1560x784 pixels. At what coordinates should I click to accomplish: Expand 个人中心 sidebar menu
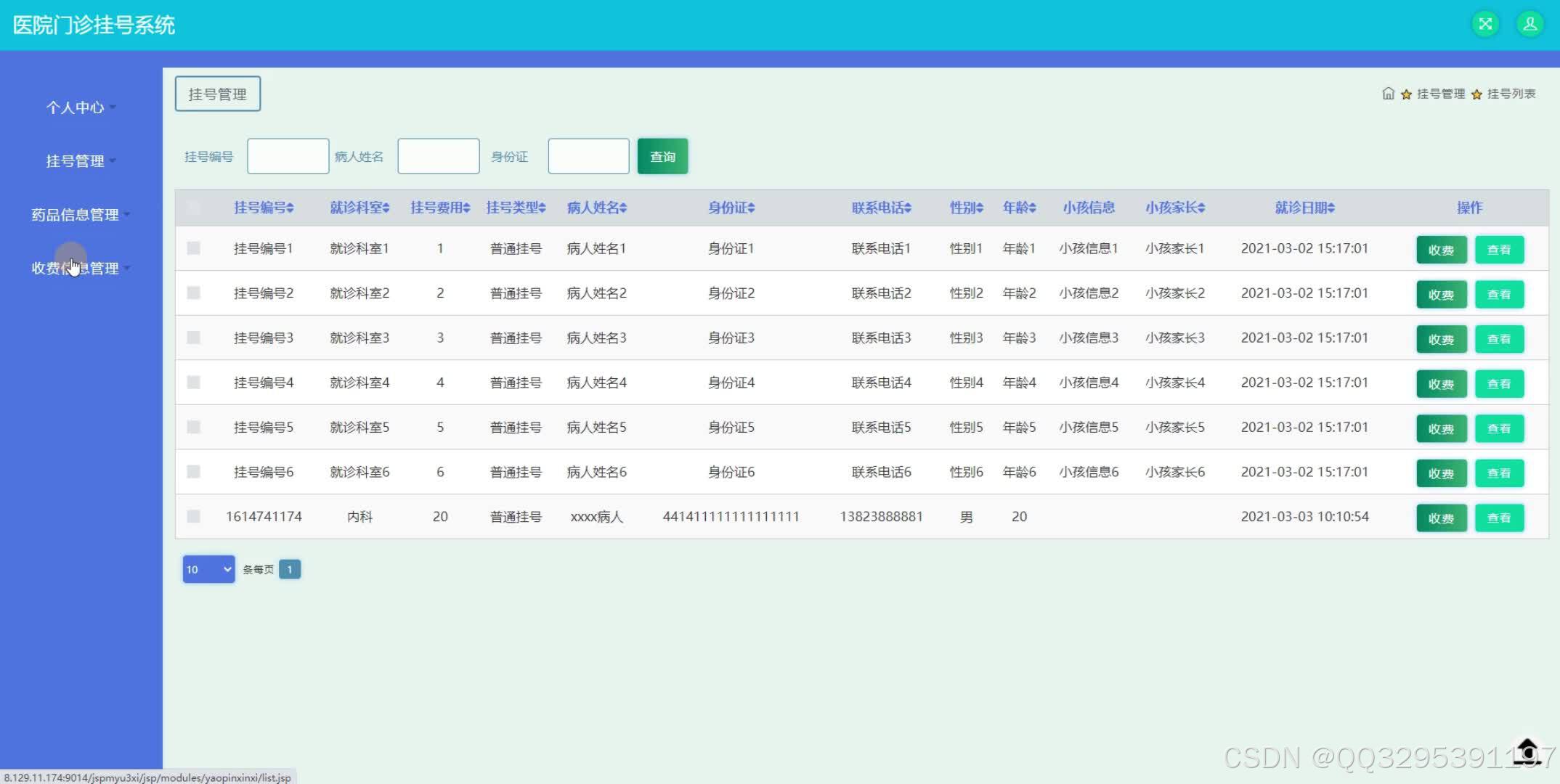[80, 107]
